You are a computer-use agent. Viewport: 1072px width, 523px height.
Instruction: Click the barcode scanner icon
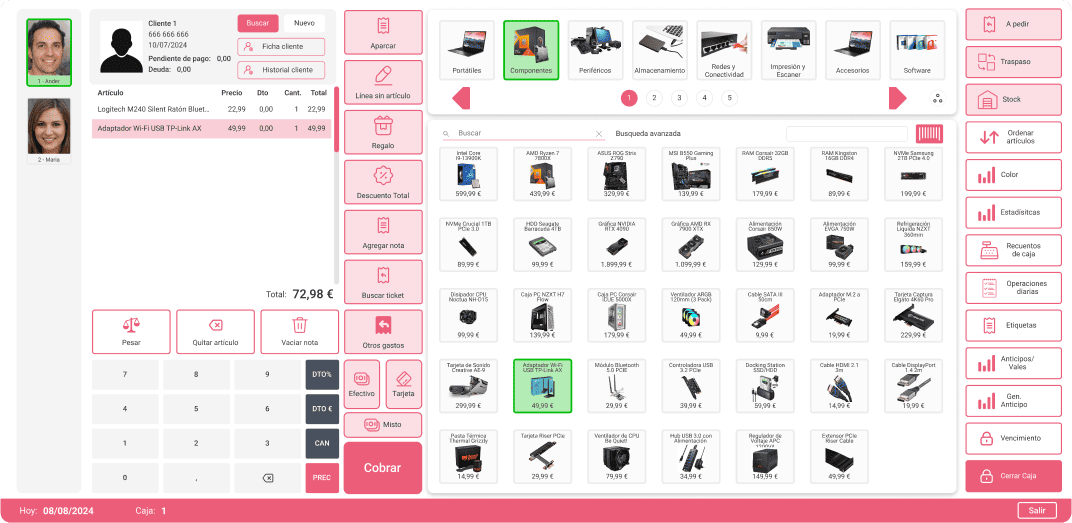coord(928,134)
